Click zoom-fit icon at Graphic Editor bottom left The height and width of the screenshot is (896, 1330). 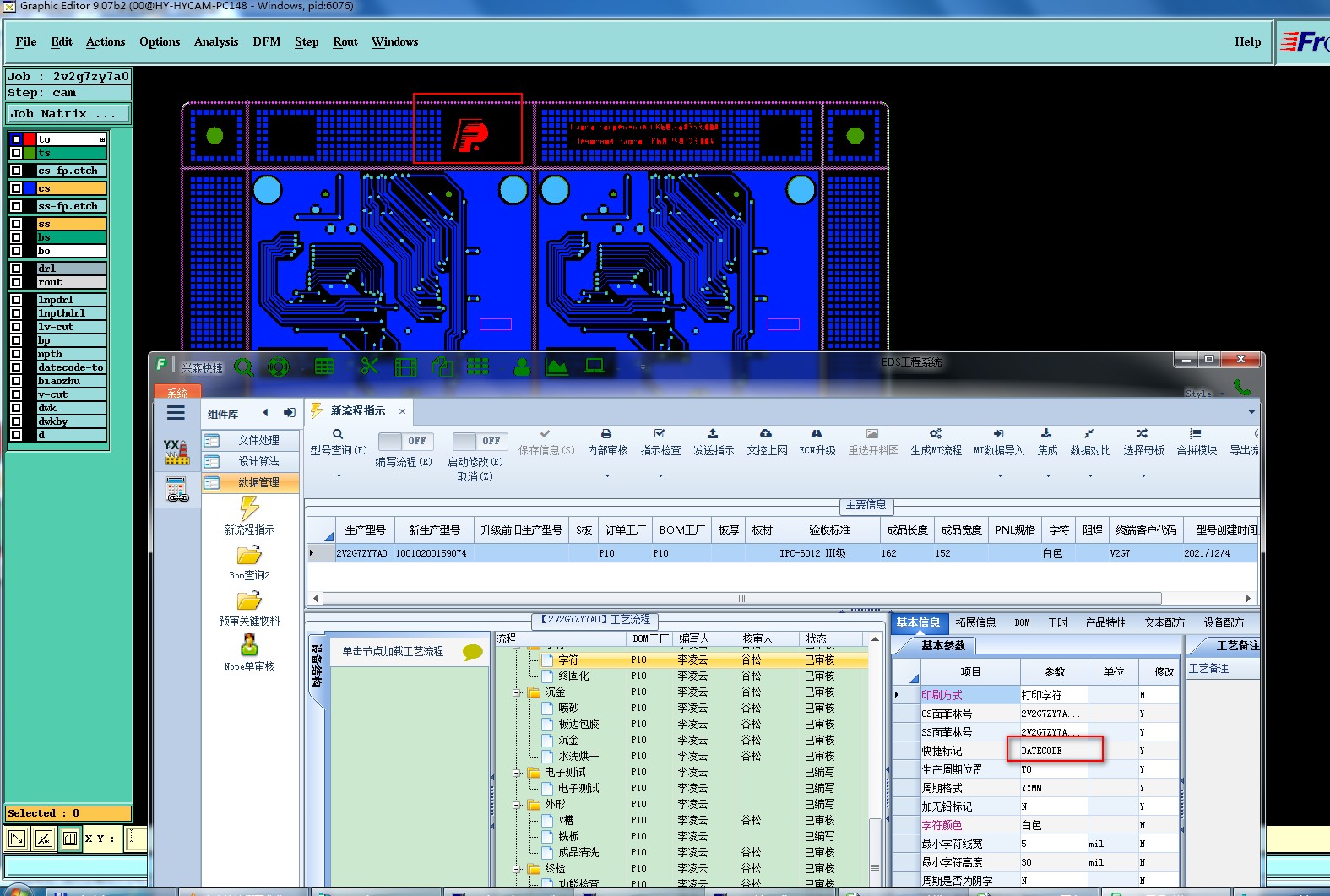click(x=17, y=839)
